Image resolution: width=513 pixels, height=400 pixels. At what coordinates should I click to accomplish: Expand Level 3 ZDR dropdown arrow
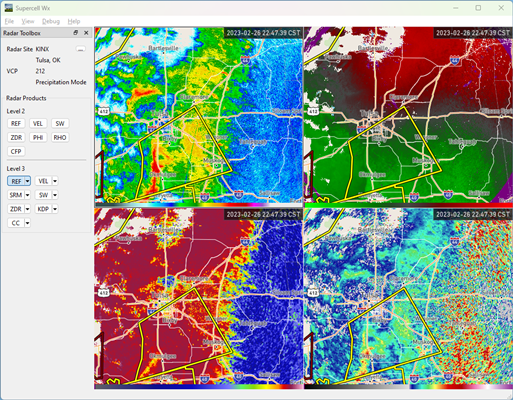click(28, 209)
